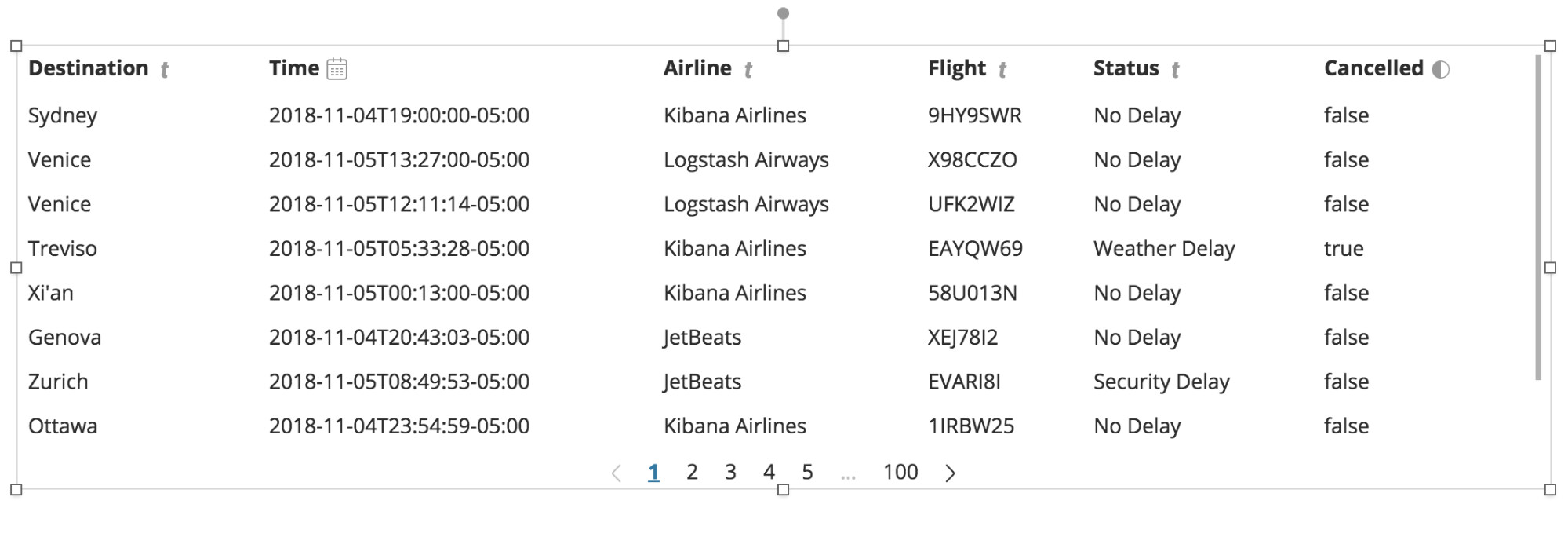1568x537 pixels.
Task: Click the string type icon beside Airline
Action: click(x=748, y=70)
